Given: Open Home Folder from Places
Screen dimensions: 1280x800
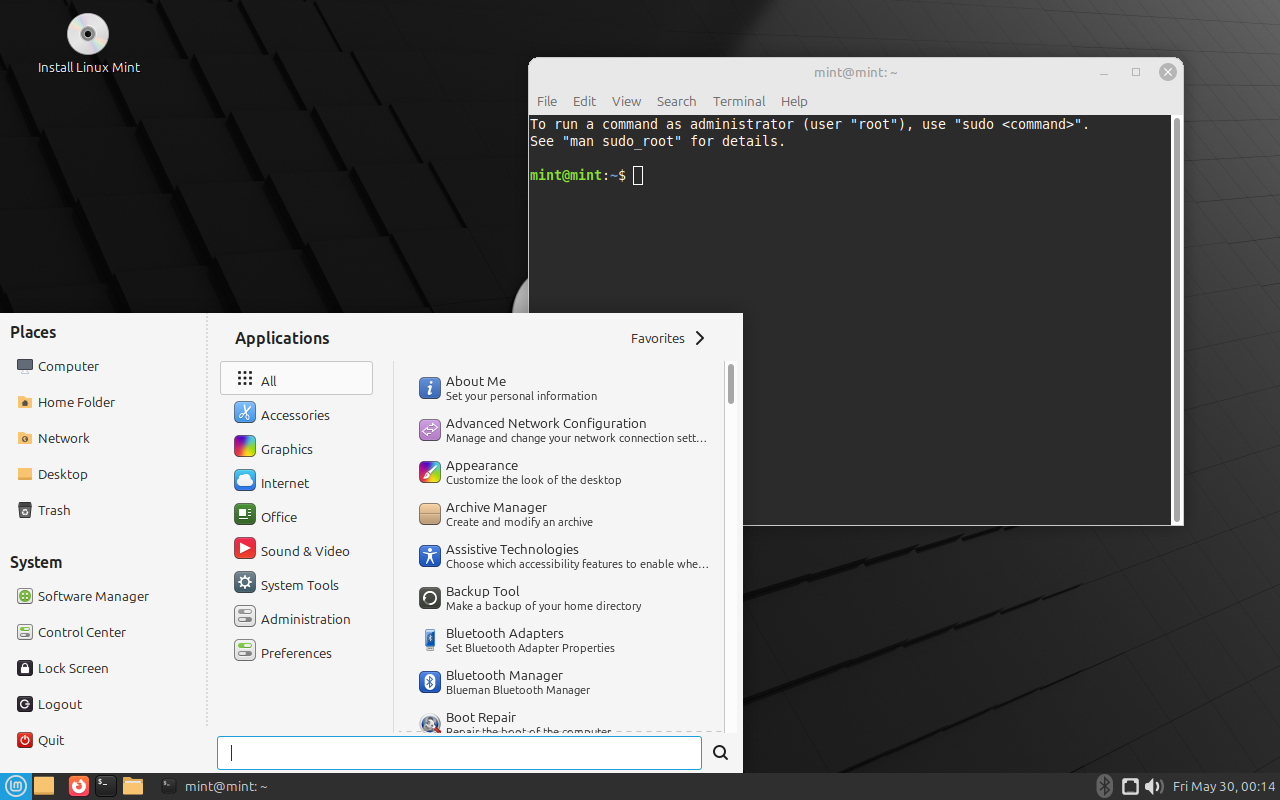Looking at the screenshot, I should pyautogui.click(x=66, y=402).
